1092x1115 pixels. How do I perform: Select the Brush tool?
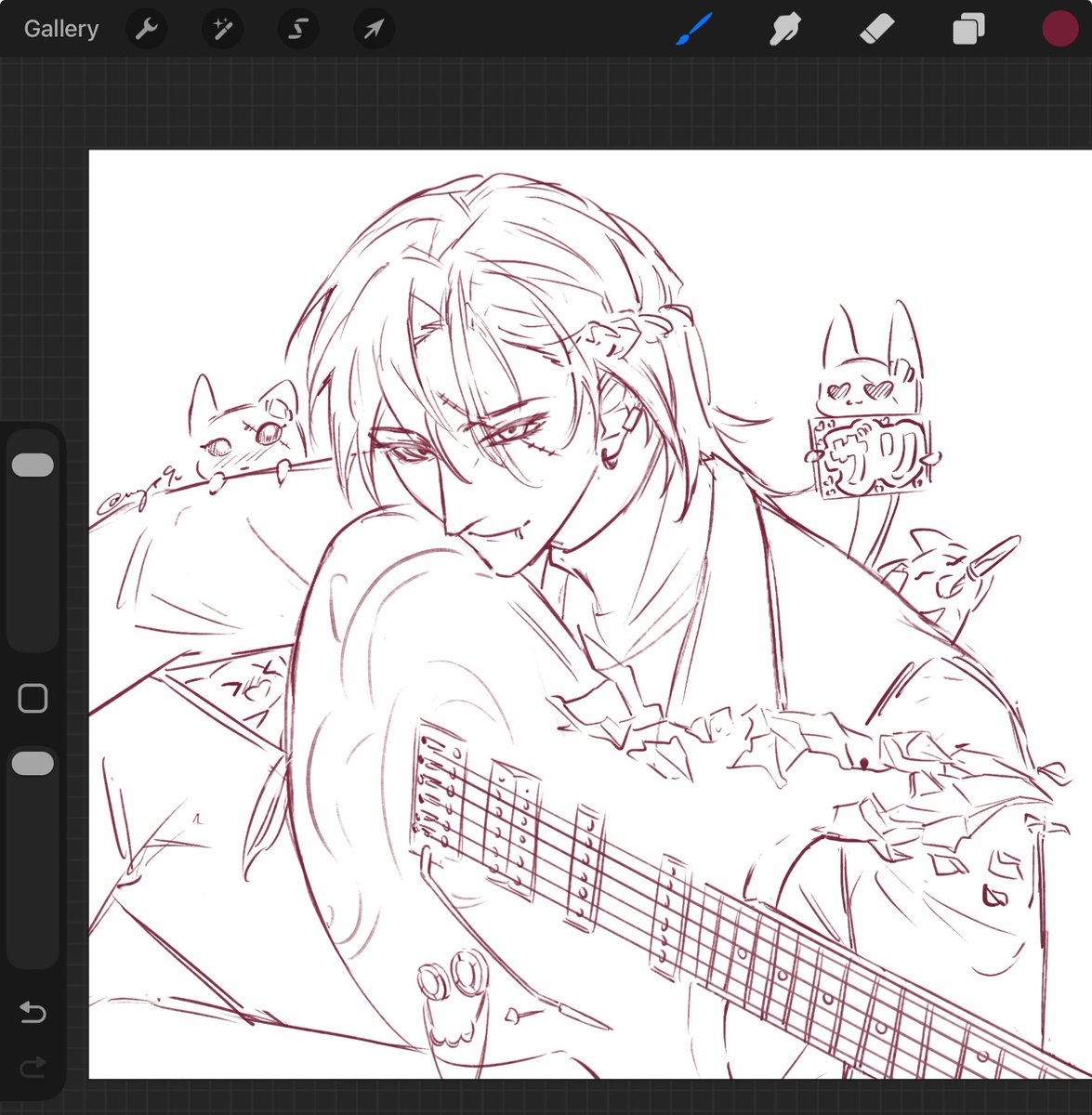tap(694, 29)
